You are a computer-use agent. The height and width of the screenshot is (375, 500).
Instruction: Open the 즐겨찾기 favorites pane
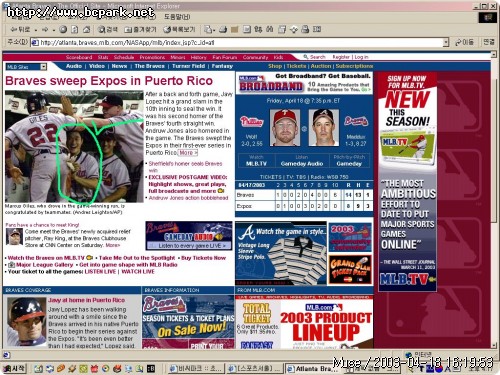[140, 30]
